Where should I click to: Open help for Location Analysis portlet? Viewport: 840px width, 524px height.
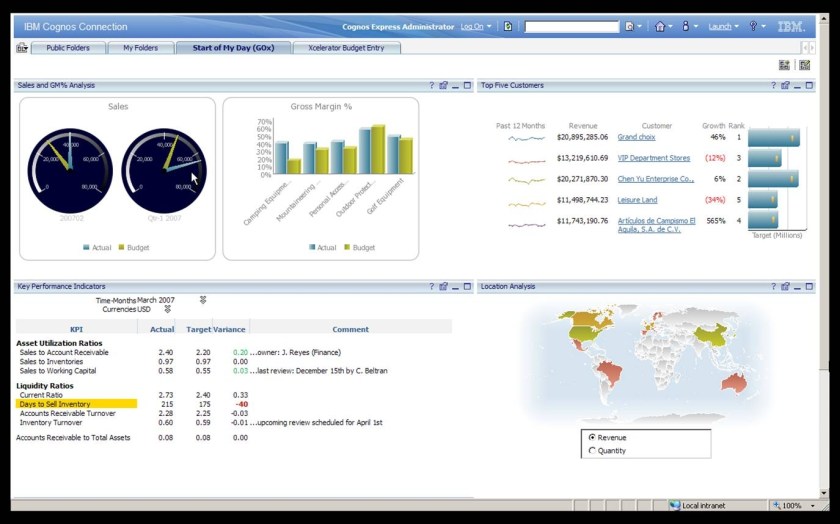coord(773,287)
